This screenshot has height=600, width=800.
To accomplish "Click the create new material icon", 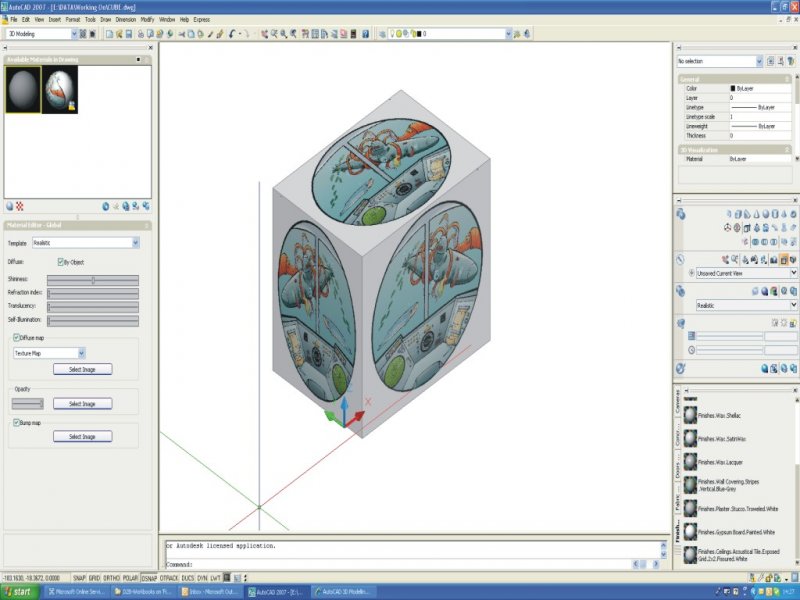I will [105, 206].
